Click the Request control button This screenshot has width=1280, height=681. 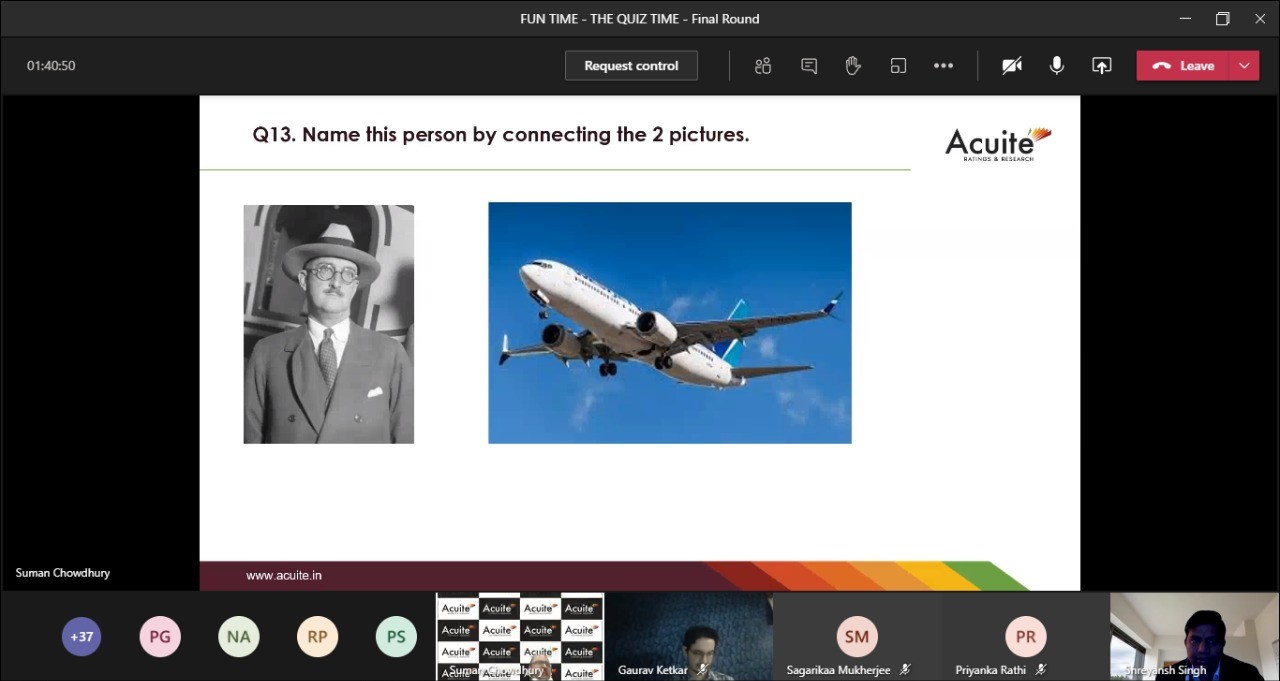pyautogui.click(x=631, y=66)
